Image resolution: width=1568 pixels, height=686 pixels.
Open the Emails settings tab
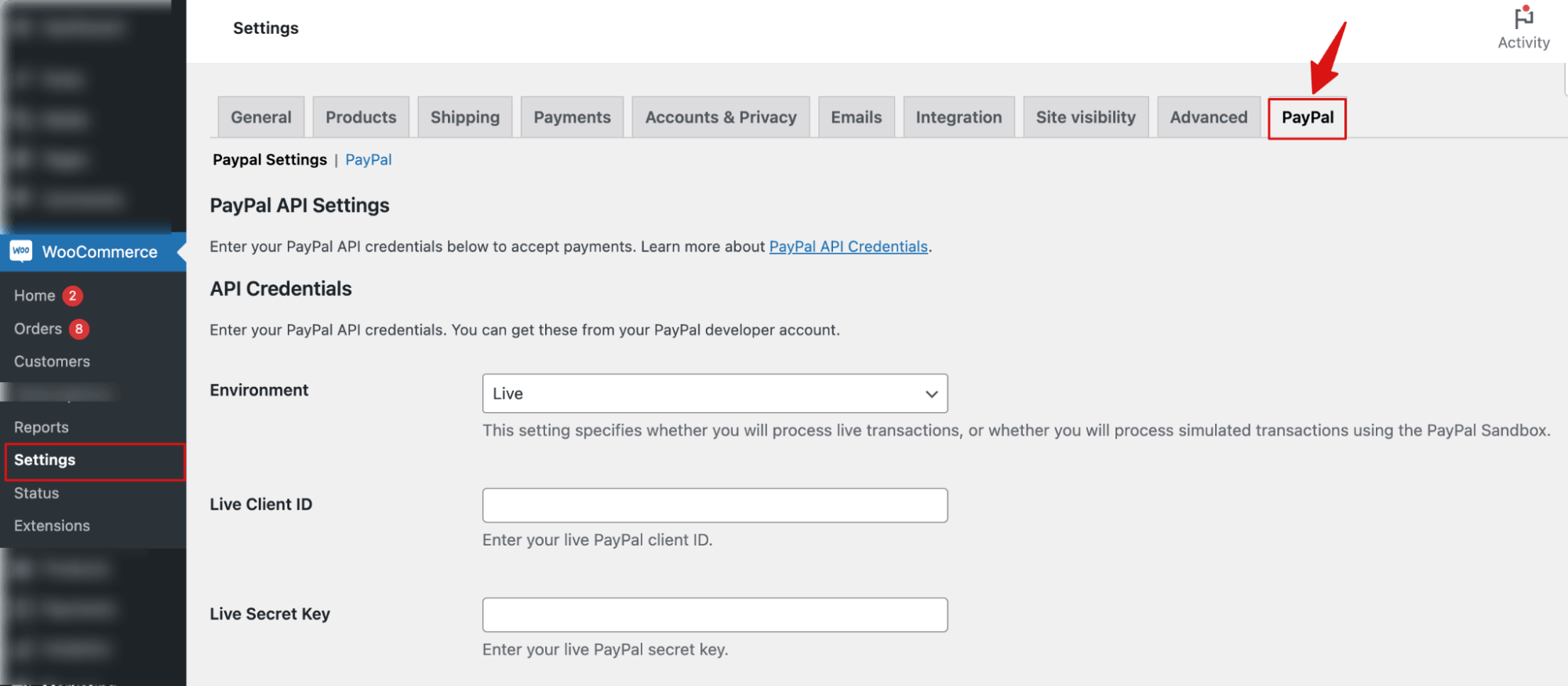coord(856,116)
